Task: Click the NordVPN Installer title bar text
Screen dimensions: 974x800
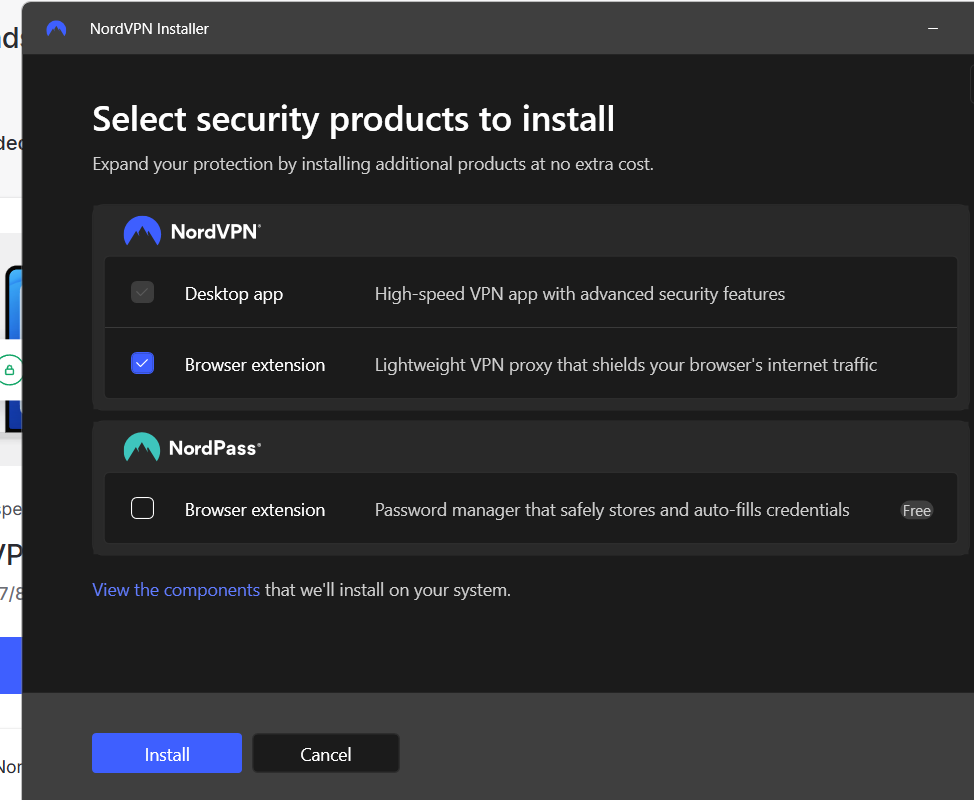Action: 149,29
